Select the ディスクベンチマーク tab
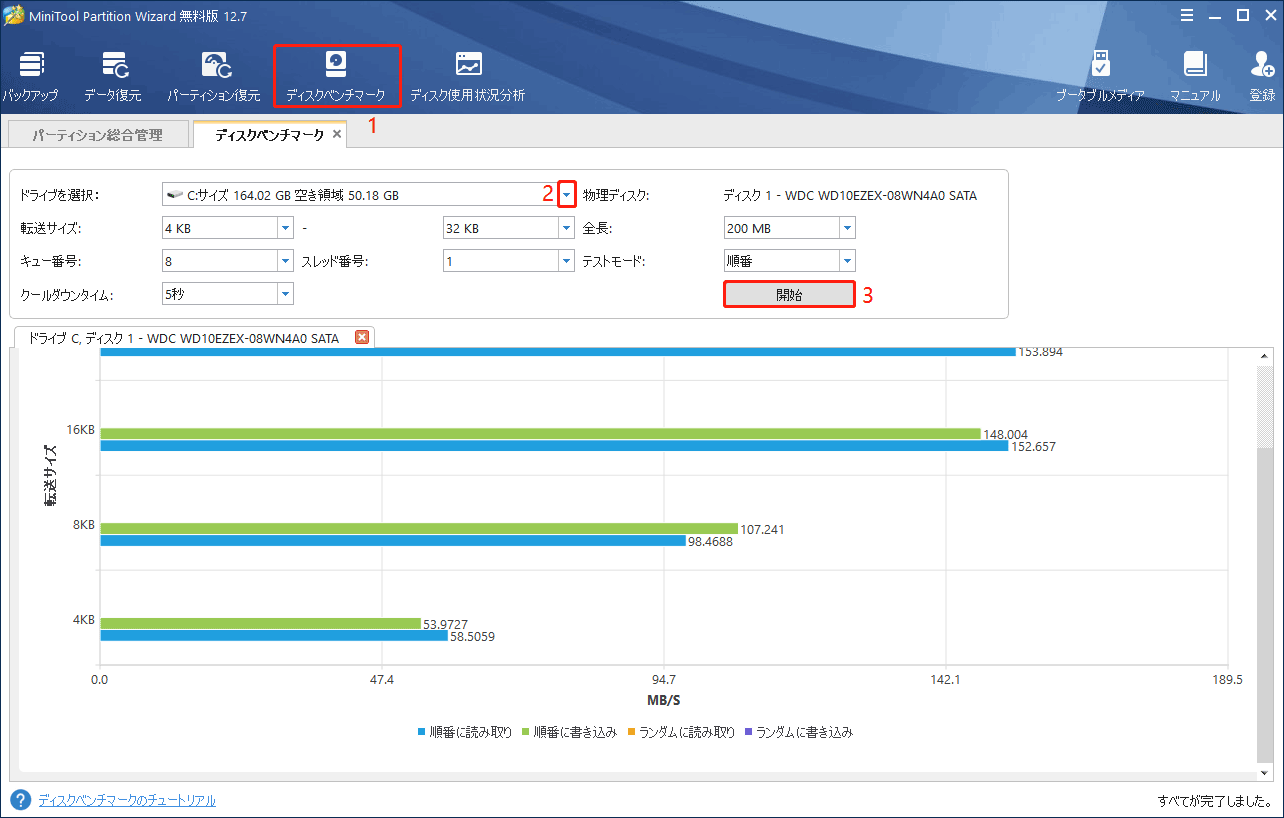 (x=269, y=135)
